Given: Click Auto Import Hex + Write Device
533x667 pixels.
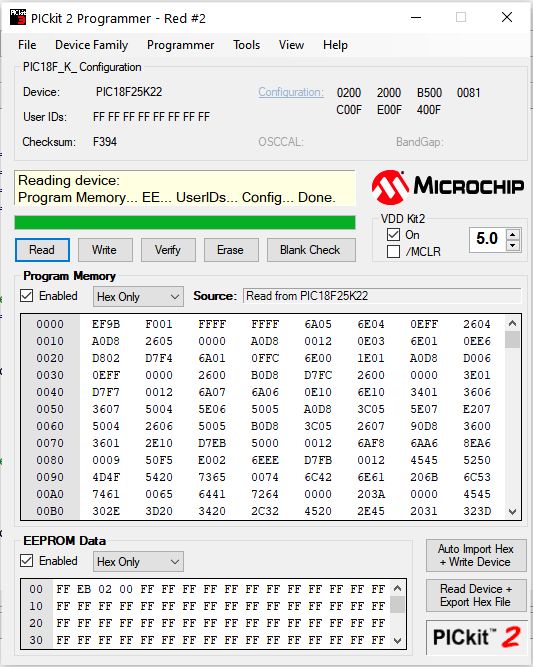Looking at the screenshot, I should (x=476, y=556).
